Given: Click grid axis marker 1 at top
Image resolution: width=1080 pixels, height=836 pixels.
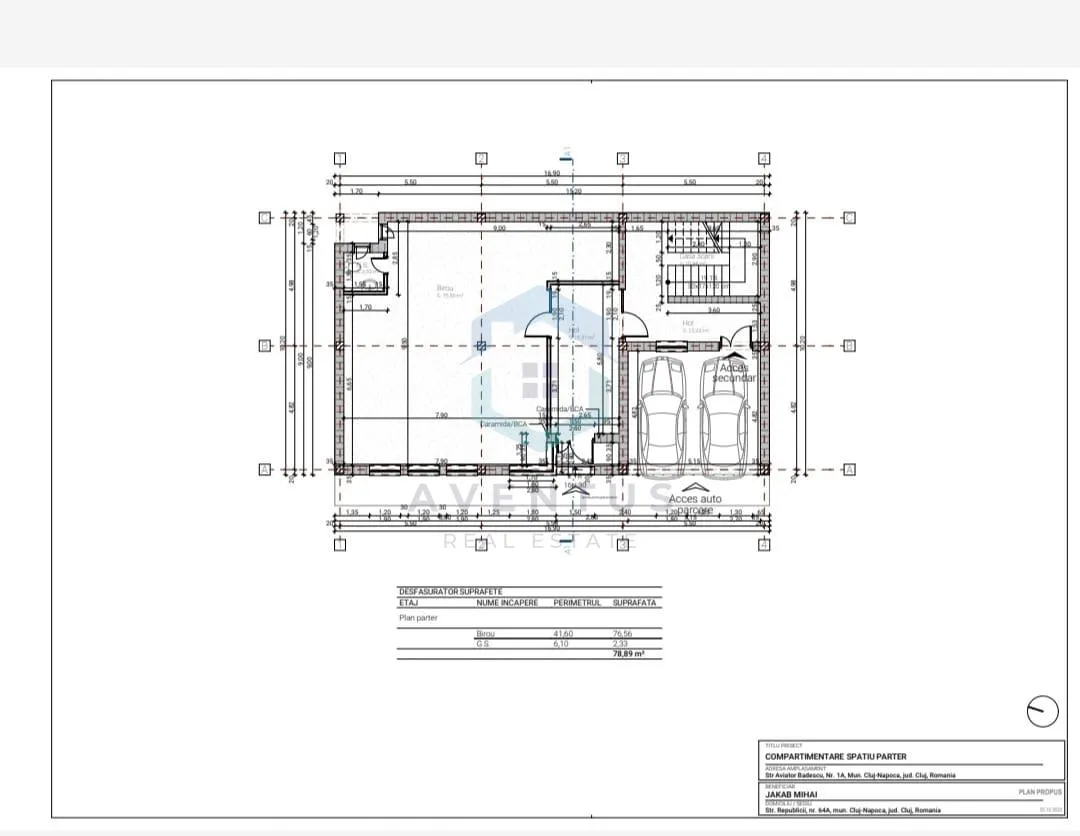Looking at the screenshot, I should pos(340,158).
